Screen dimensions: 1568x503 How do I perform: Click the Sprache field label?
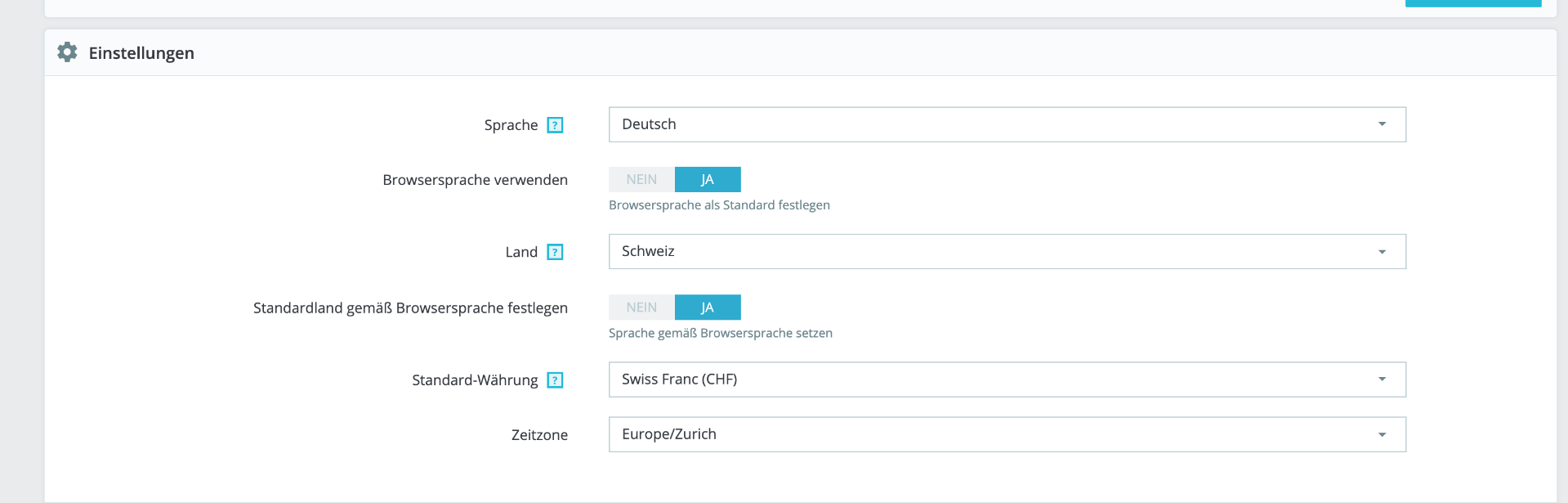pos(511,125)
